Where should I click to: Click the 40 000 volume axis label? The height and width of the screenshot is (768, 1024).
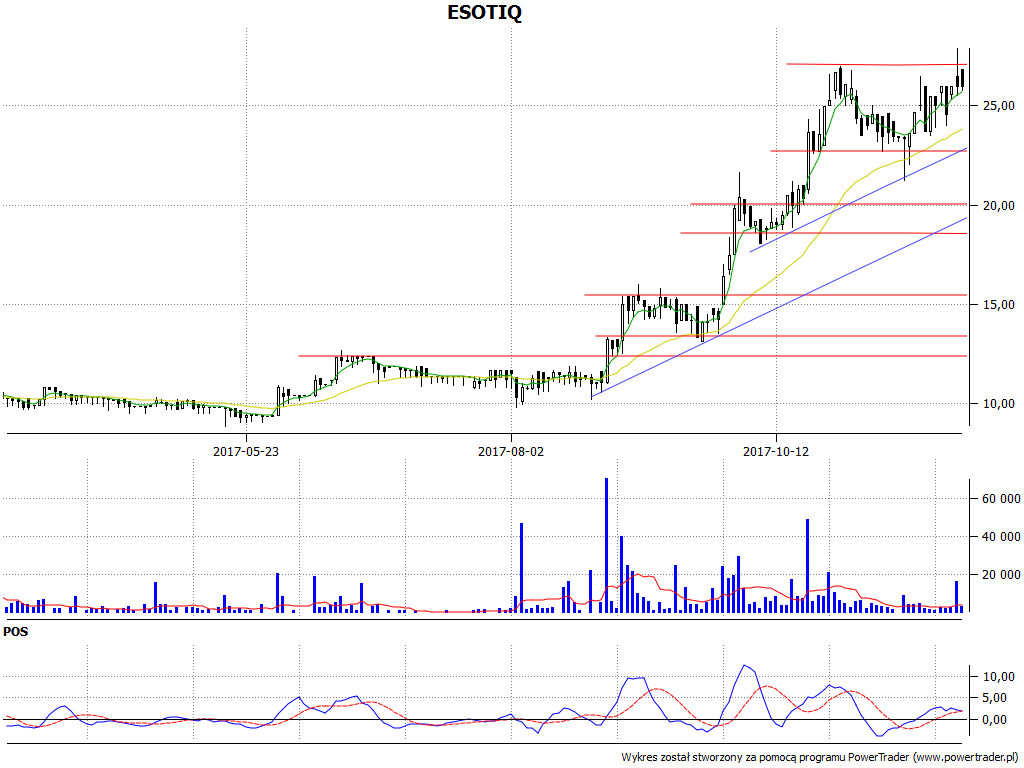click(x=1000, y=537)
